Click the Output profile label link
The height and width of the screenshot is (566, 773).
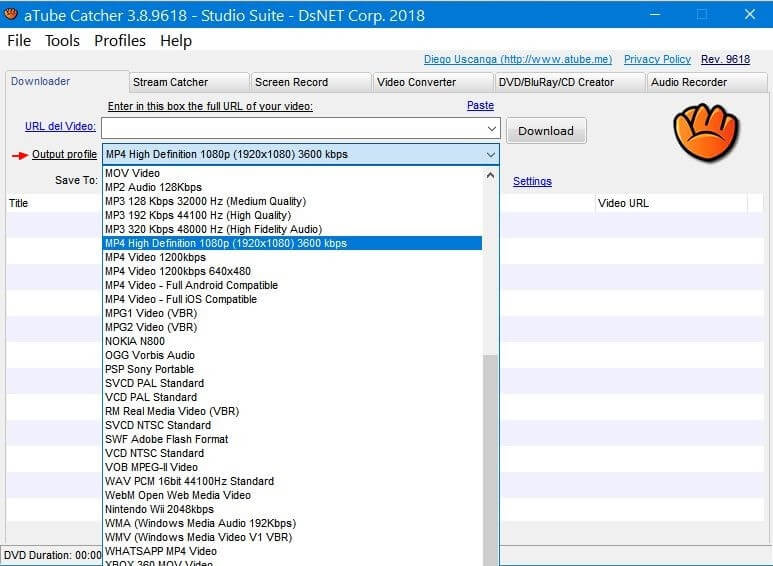pyautogui.click(x=64, y=154)
